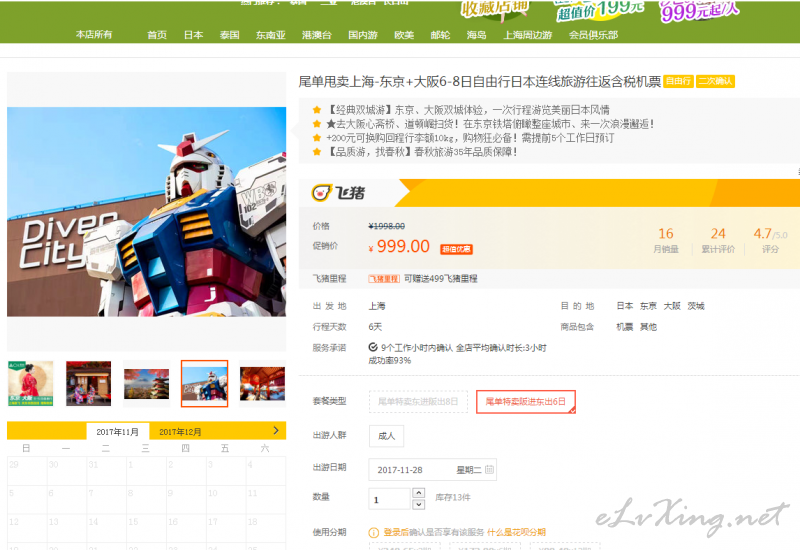Image resolution: width=800 pixels, height=550 pixels.
Task: Click the large Gundam product image
Action: [146, 212]
